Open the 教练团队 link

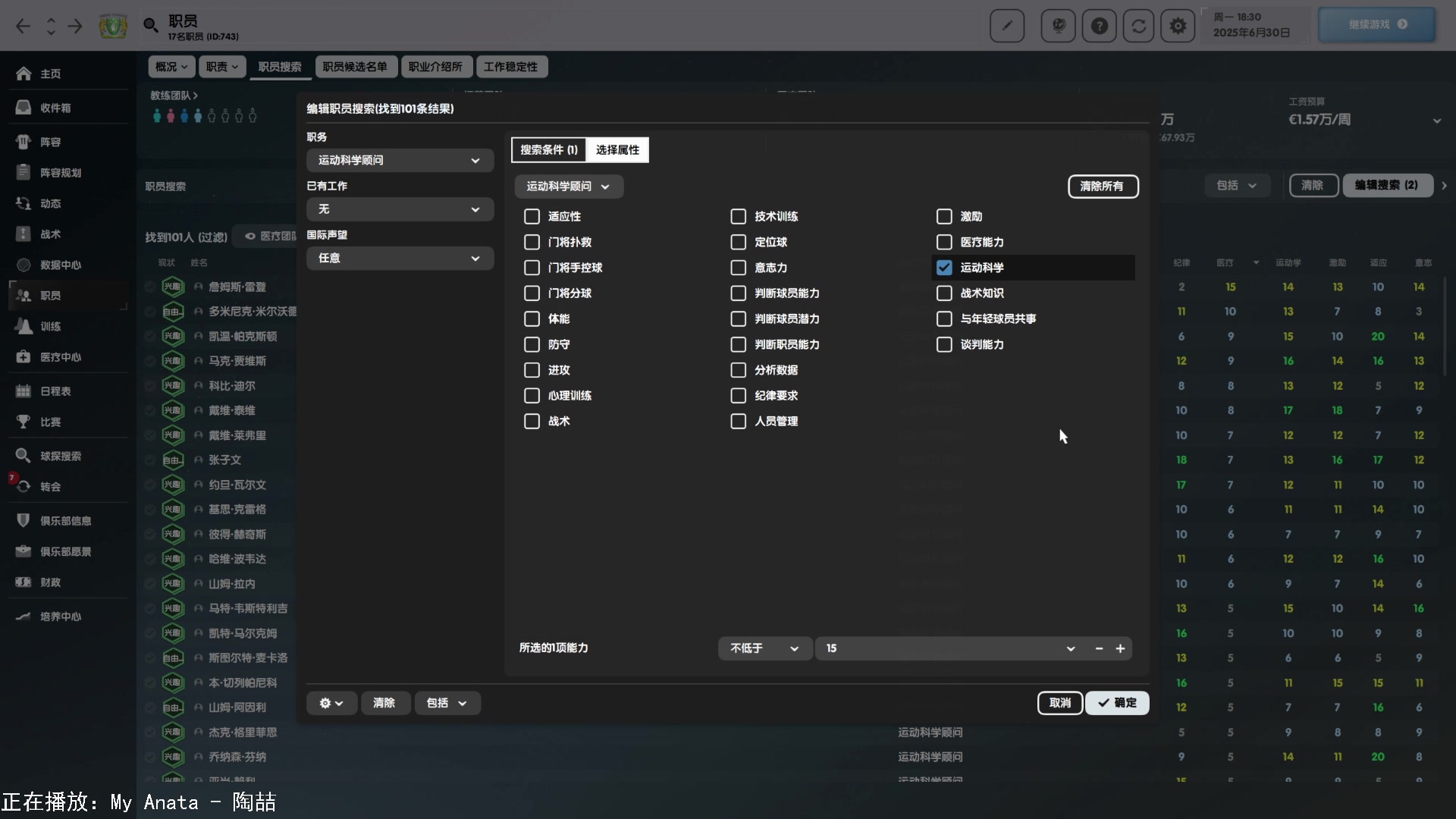(x=174, y=96)
